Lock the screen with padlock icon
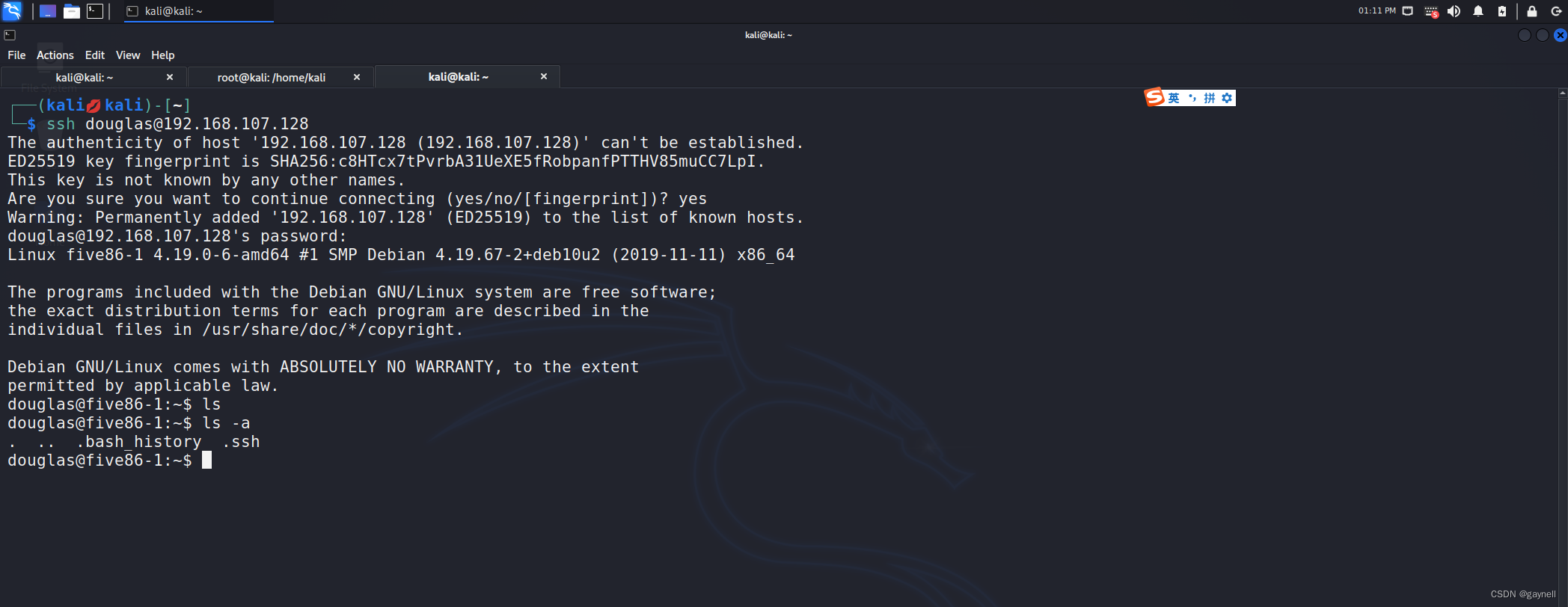1568x607 pixels. [1532, 11]
